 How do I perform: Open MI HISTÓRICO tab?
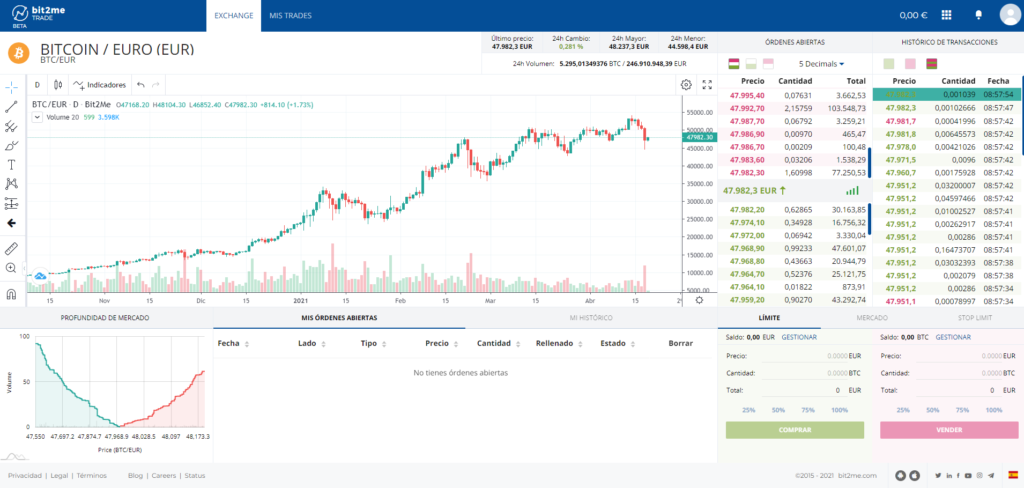pyautogui.click(x=590, y=318)
